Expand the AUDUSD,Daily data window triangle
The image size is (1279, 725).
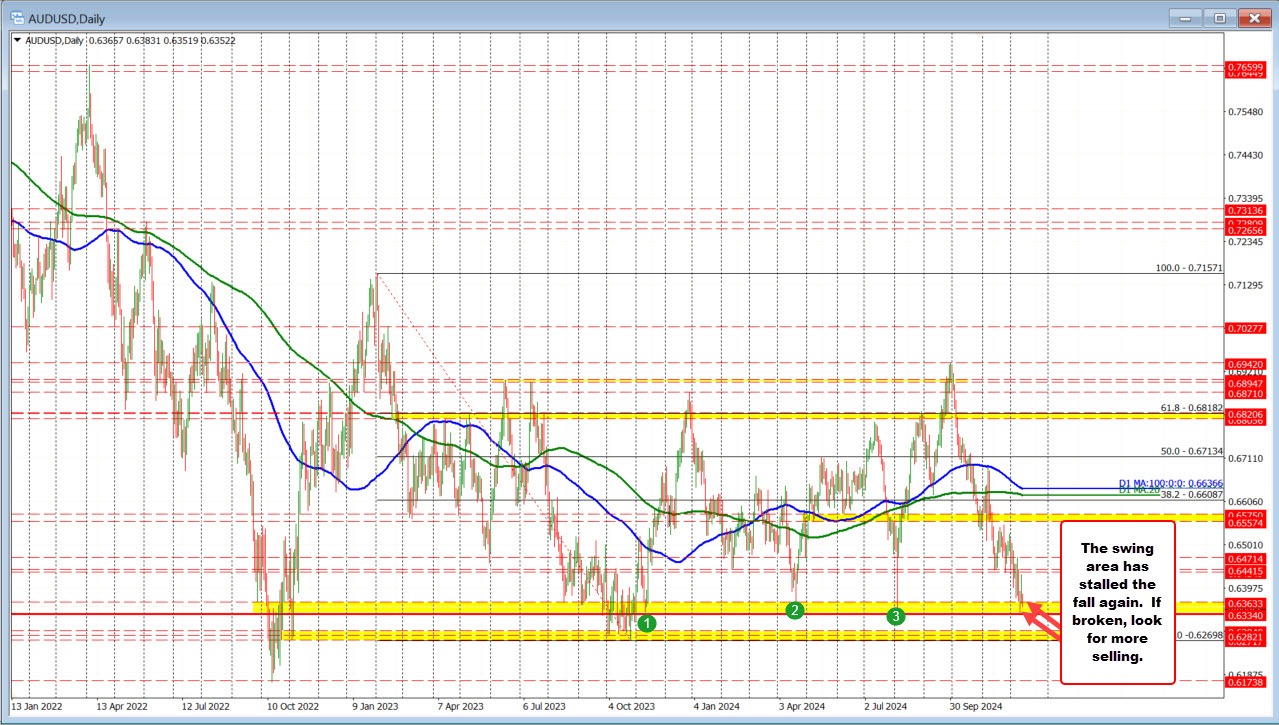tap(18, 39)
